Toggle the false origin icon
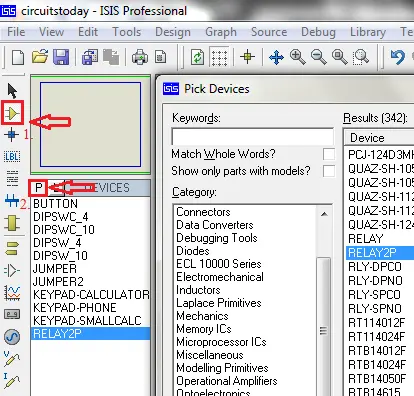This screenshot has width=414, height=396. [x=247, y=57]
